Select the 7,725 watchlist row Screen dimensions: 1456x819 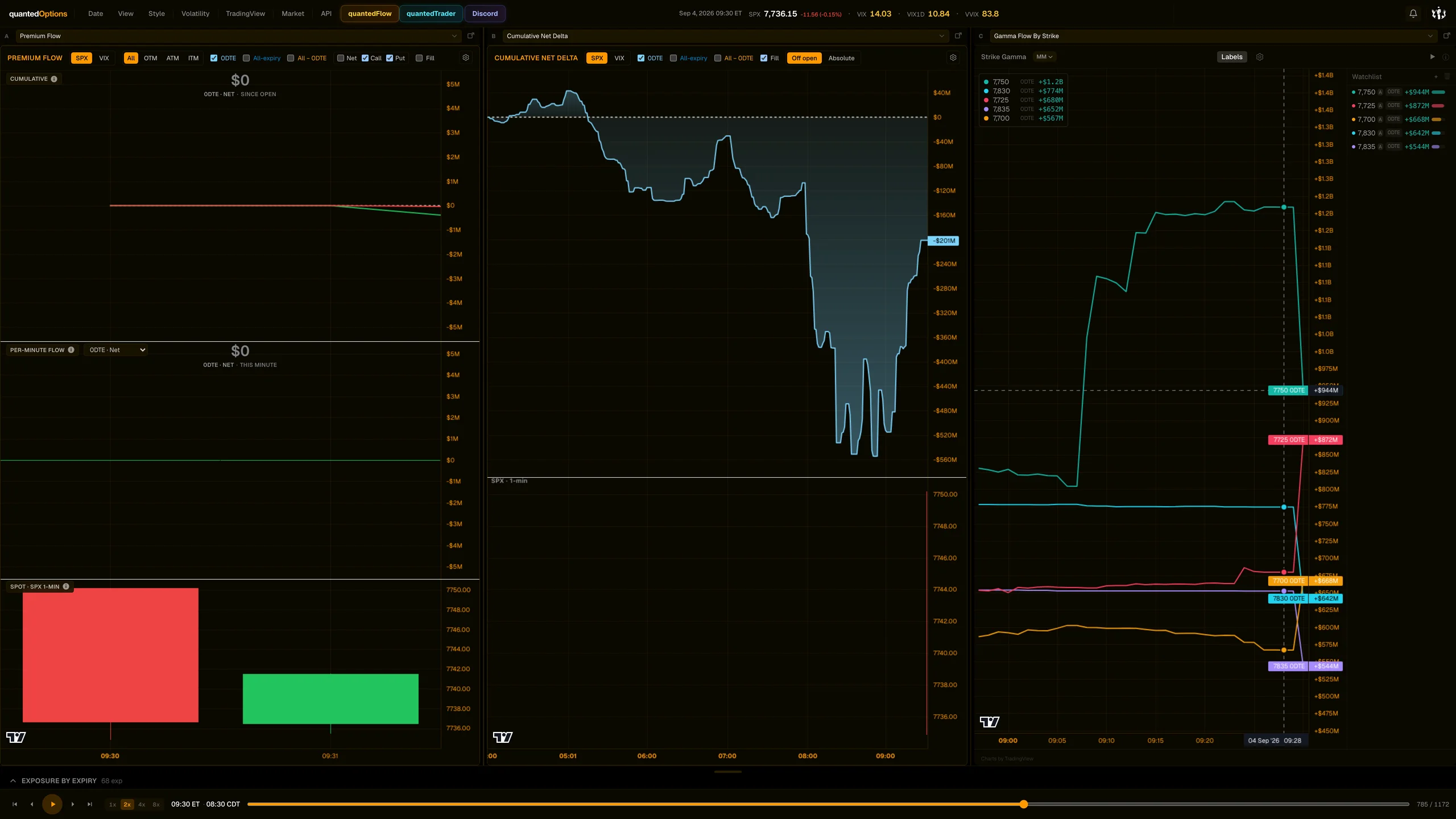[1399, 106]
